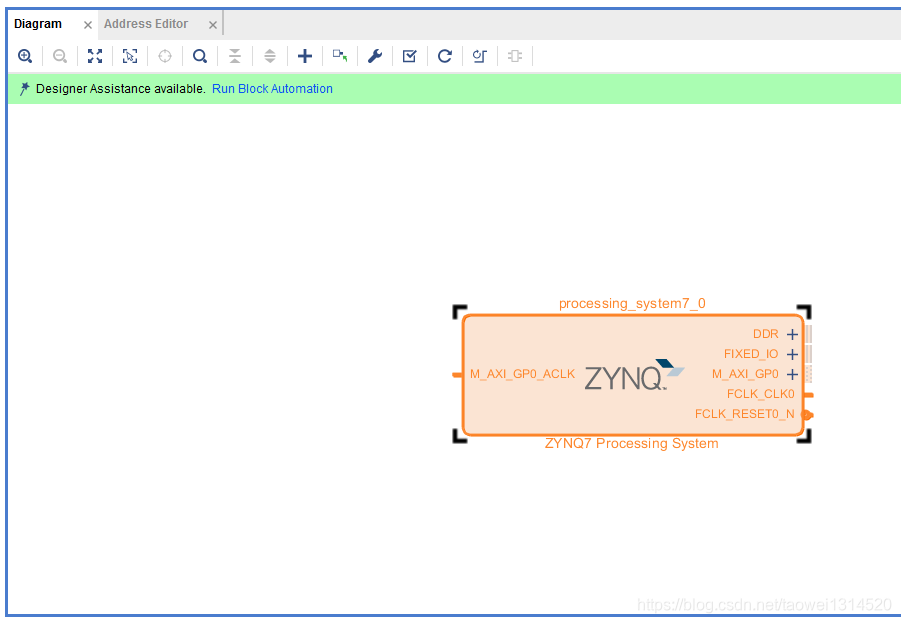This screenshot has height=623, width=901.
Task: Open the Address Editor tab
Action: tap(146, 24)
